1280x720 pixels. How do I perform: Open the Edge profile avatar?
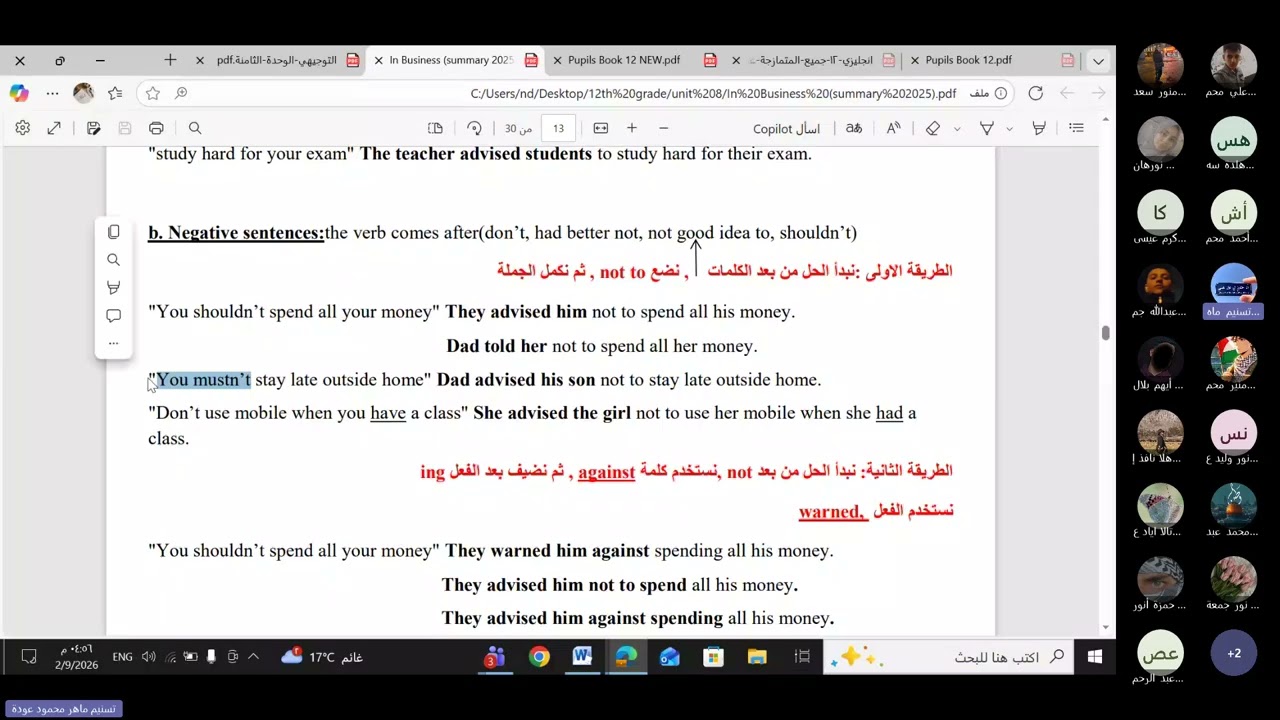click(x=84, y=93)
